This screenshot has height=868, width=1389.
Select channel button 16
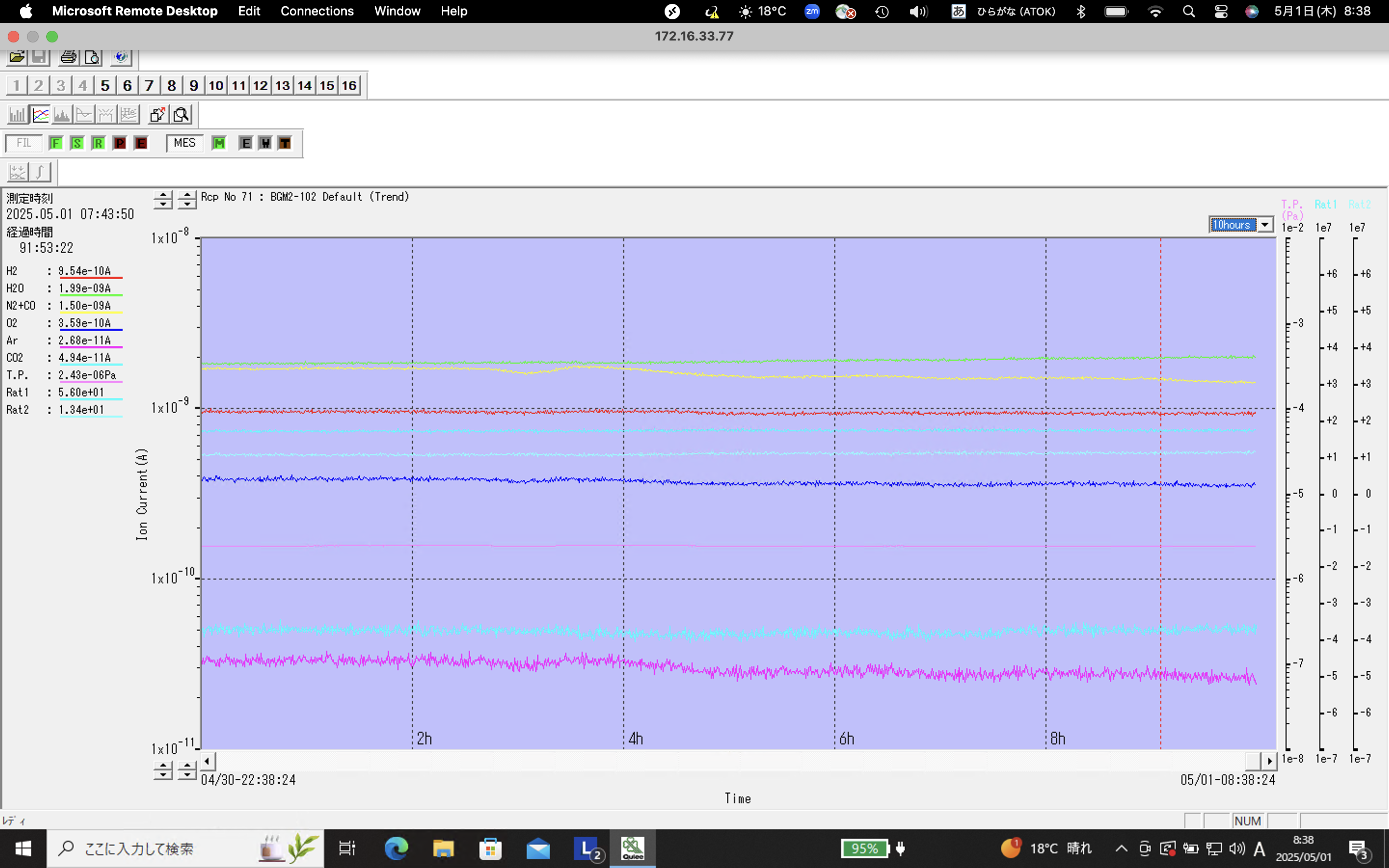click(350, 85)
